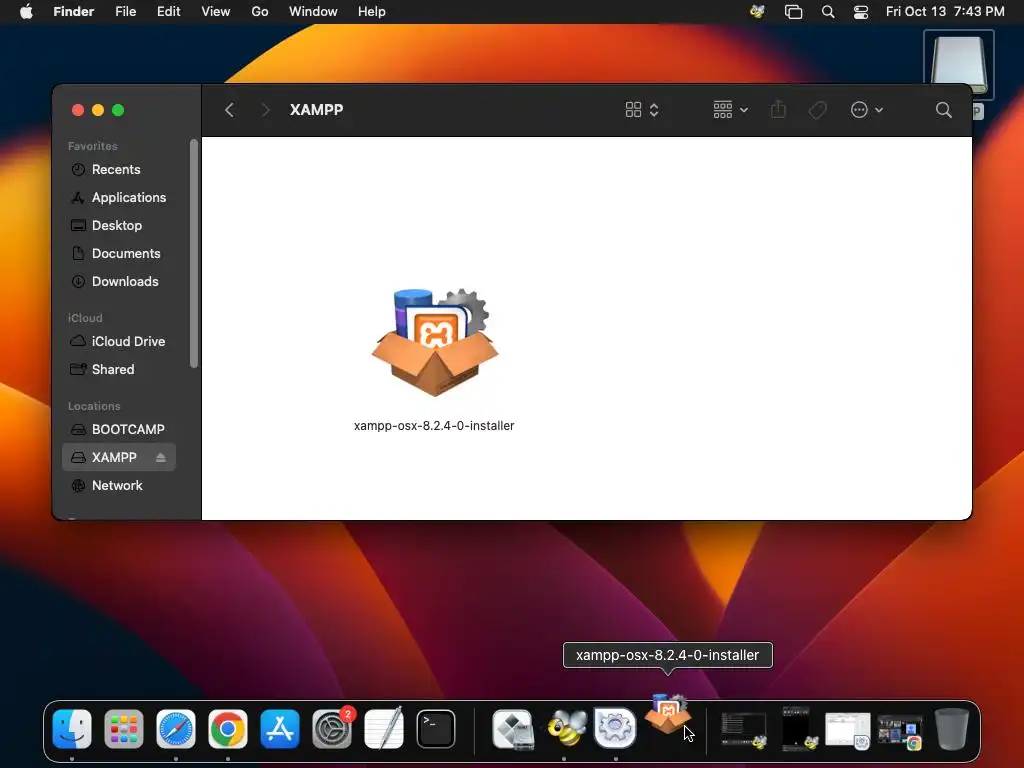Open Spotlight search in menu bar
This screenshot has height=768, width=1024.
pos(828,12)
